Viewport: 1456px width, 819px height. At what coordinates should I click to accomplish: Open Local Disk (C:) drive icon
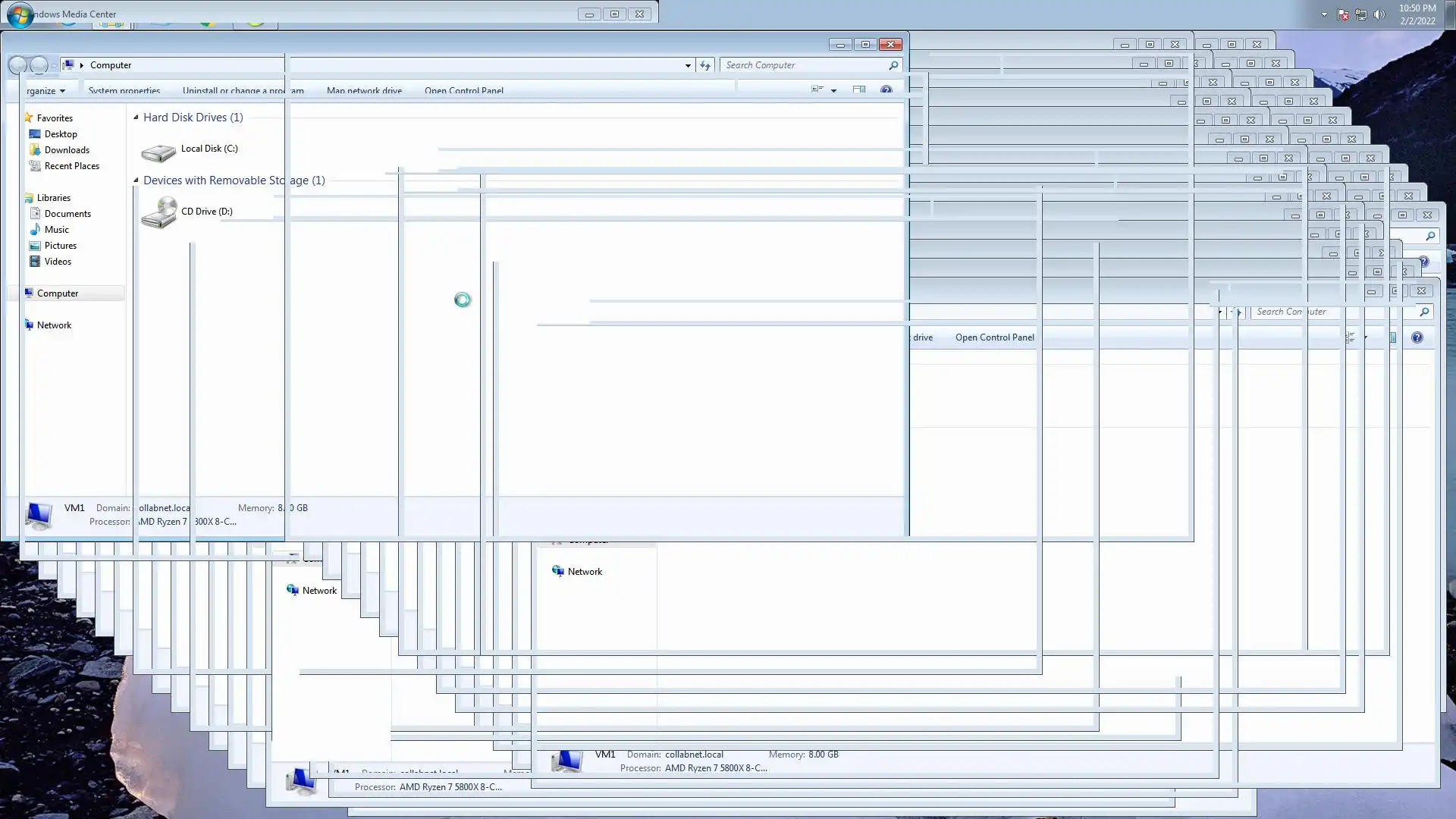[x=158, y=152]
